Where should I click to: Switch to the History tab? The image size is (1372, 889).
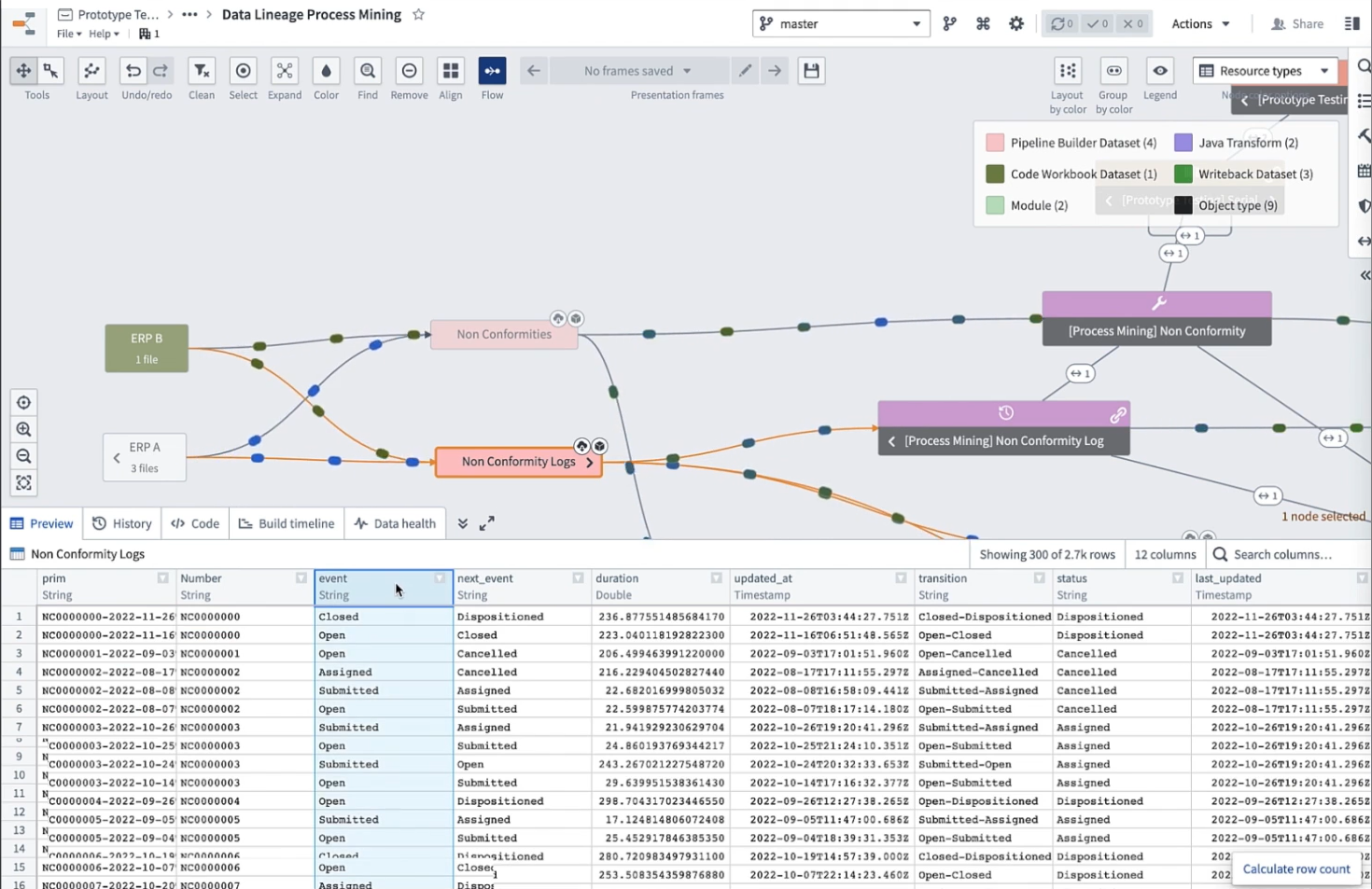122,523
